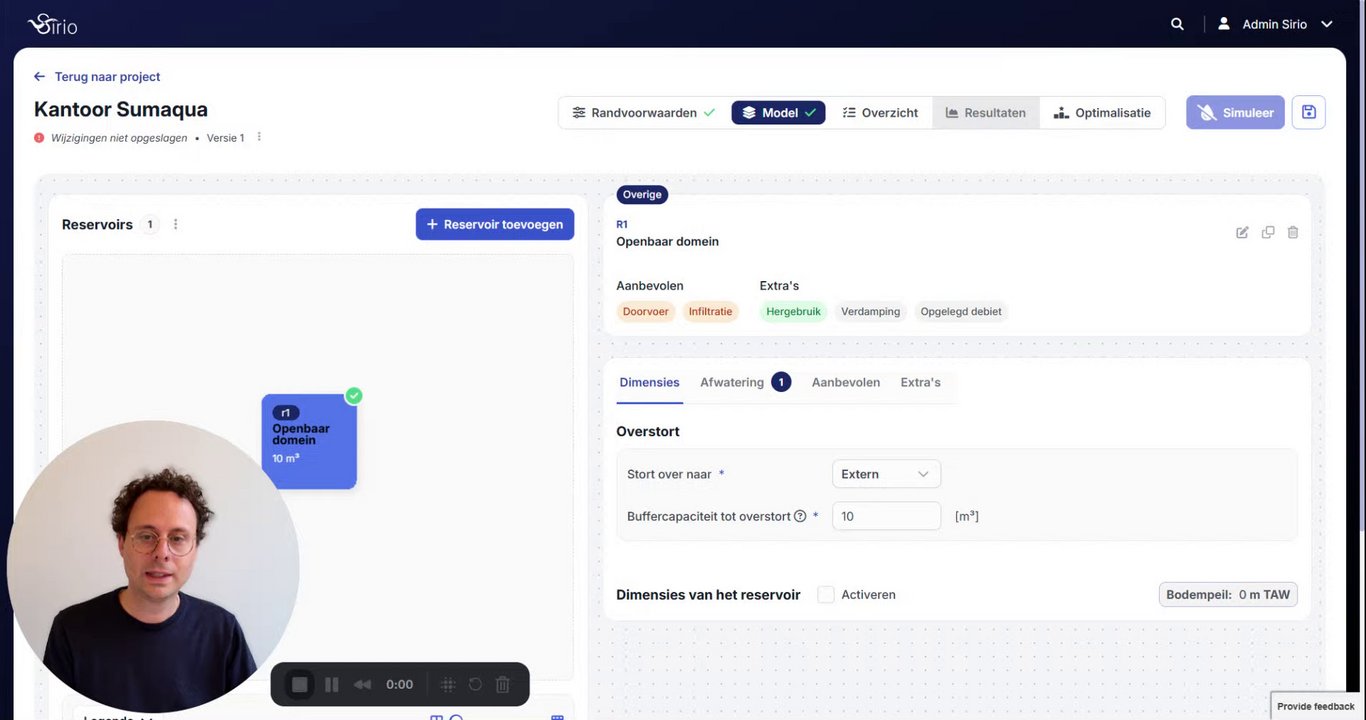
Task: Click the save diskette icon button
Action: pyautogui.click(x=1308, y=113)
